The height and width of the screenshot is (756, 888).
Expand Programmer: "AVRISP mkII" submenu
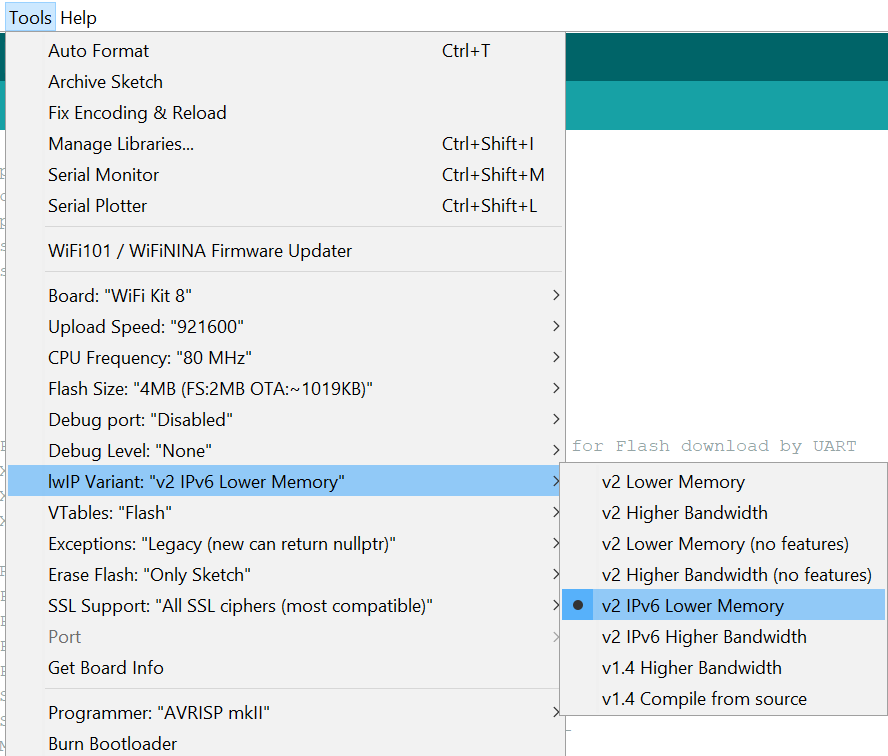pos(286,712)
